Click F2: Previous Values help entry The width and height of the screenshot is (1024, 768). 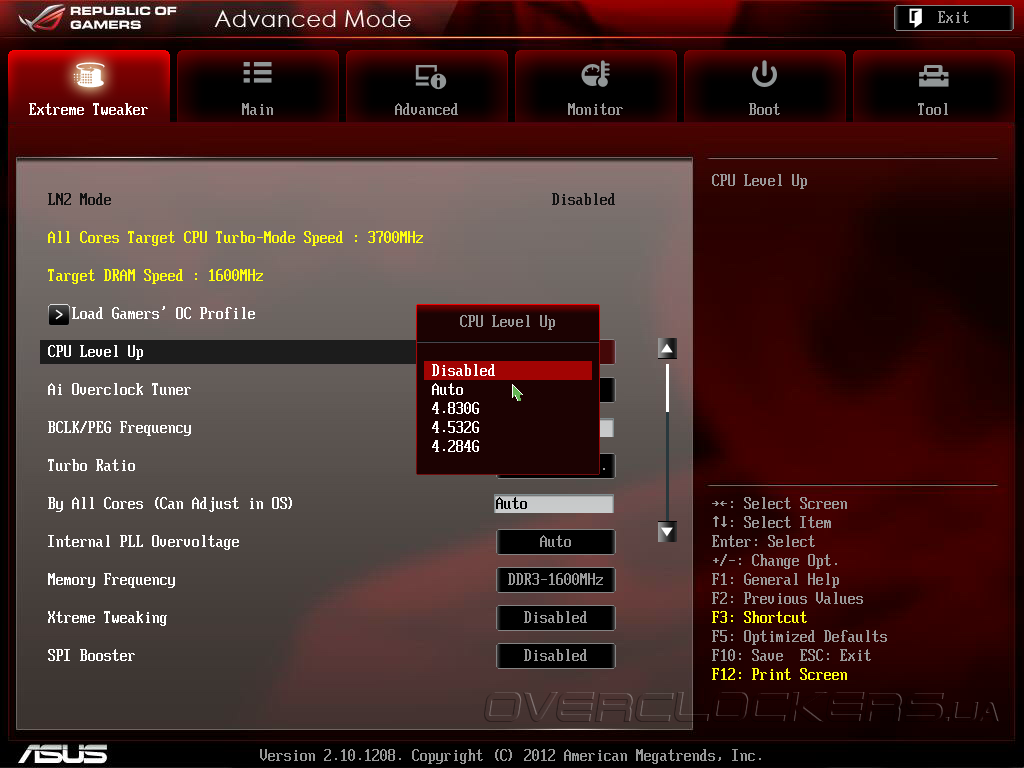788,599
